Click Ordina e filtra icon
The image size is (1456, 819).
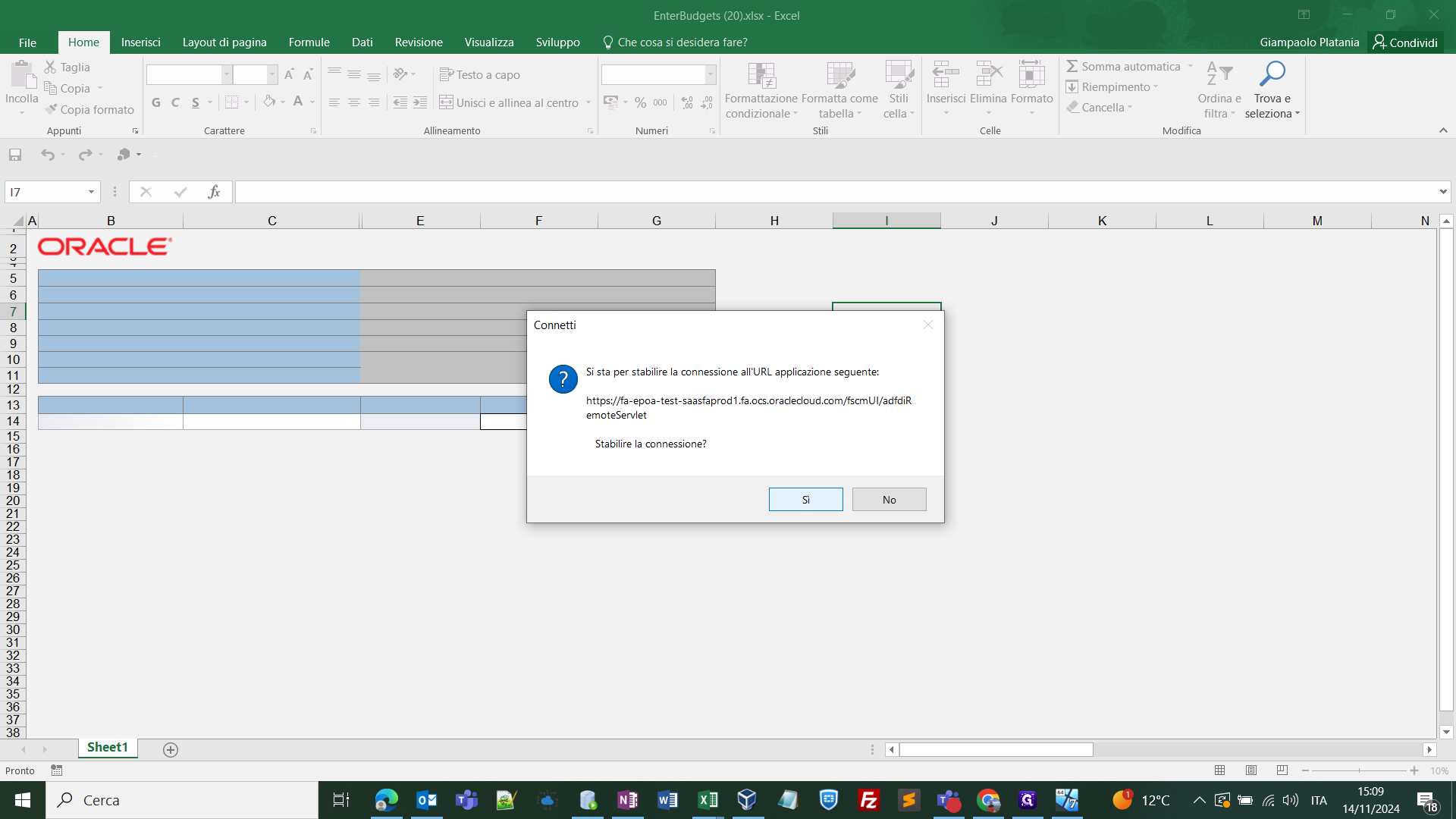click(x=1219, y=74)
